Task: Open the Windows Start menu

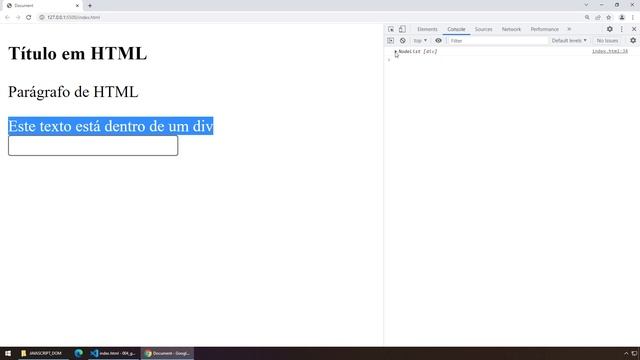Action: coord(8,353)
